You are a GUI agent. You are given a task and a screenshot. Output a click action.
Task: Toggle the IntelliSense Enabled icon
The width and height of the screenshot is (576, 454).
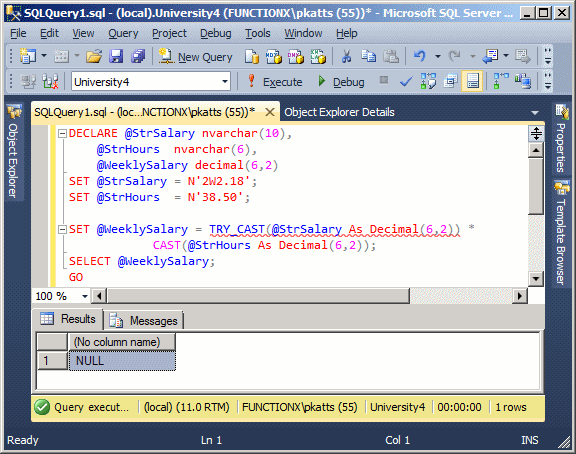point(472,81)
